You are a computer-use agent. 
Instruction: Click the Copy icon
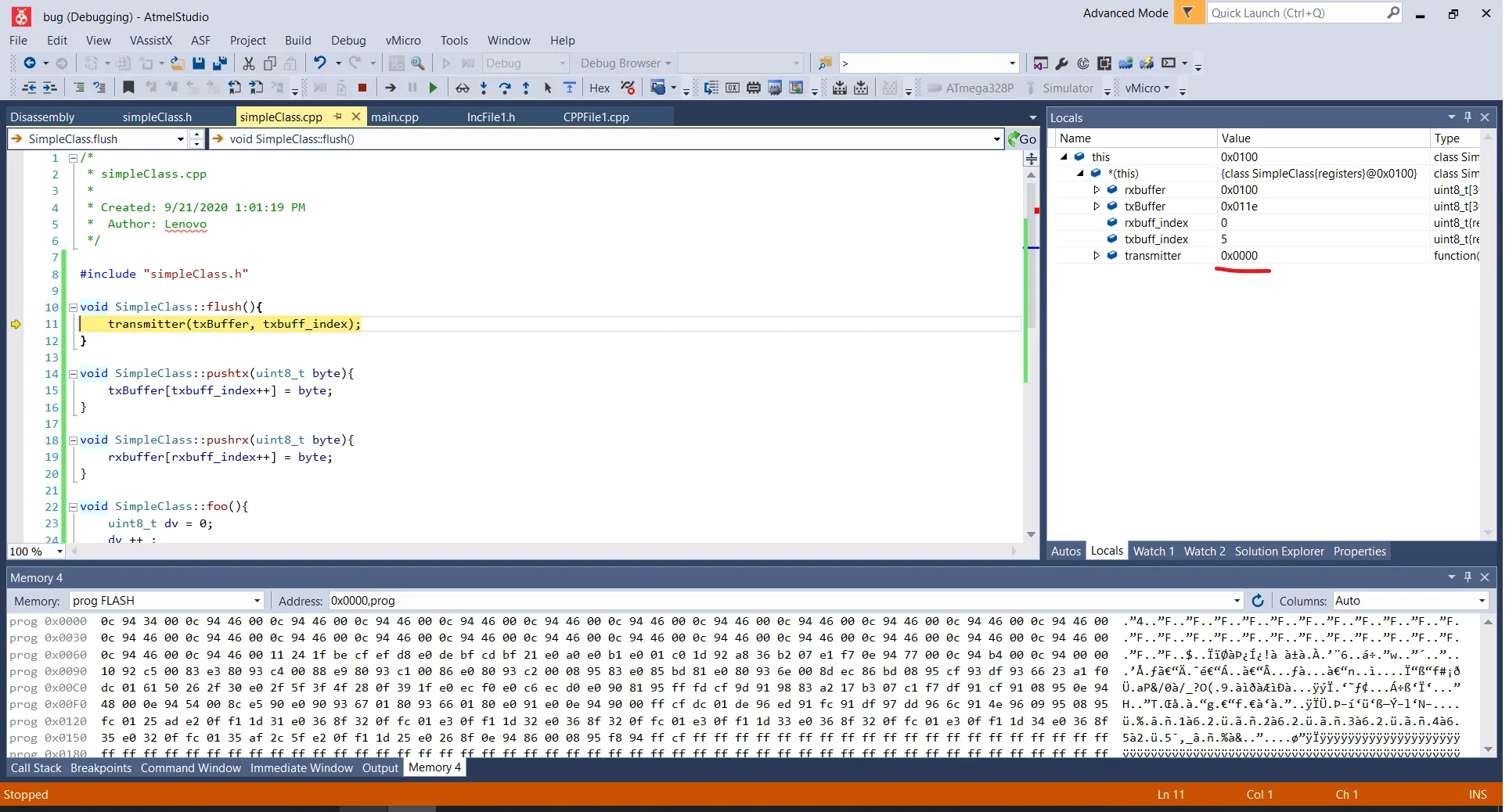[270, 63]
